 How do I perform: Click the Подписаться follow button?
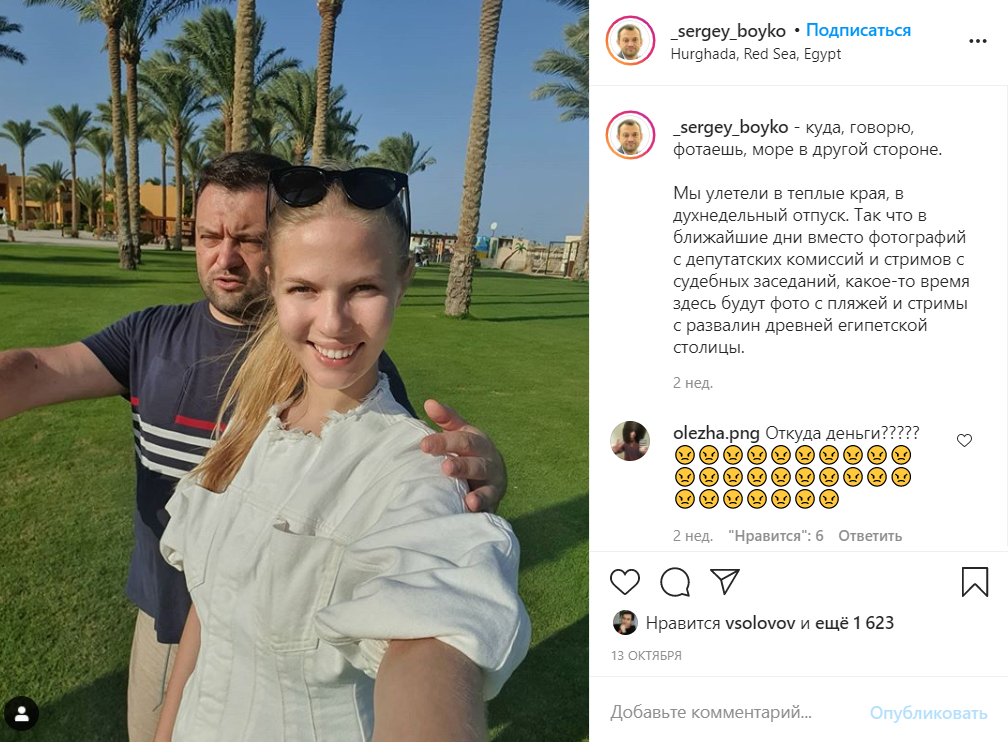click(858, 30)
